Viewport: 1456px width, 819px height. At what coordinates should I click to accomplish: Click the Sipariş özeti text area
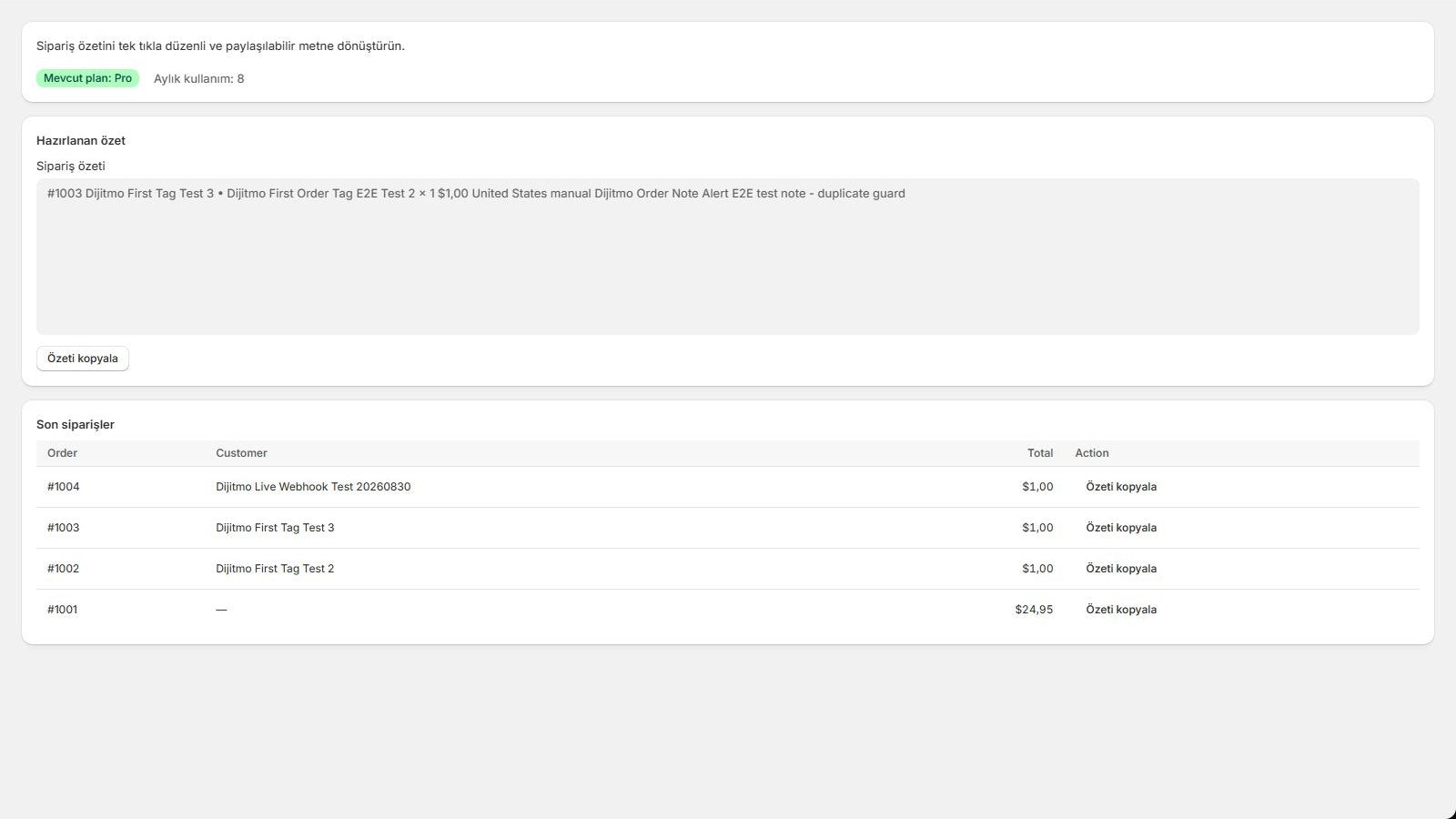tap(728, 257)
